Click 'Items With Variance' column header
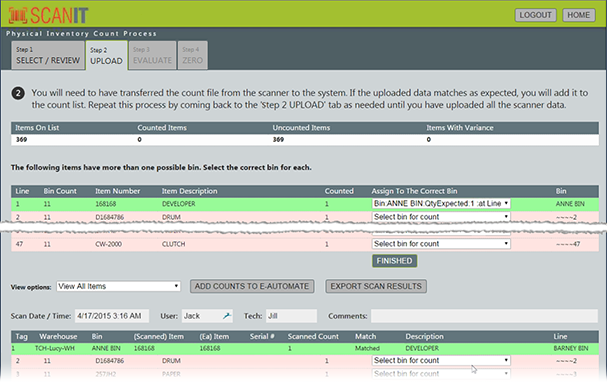The width and height of the screenshot is (607, 382). click(x=460, y=128)
